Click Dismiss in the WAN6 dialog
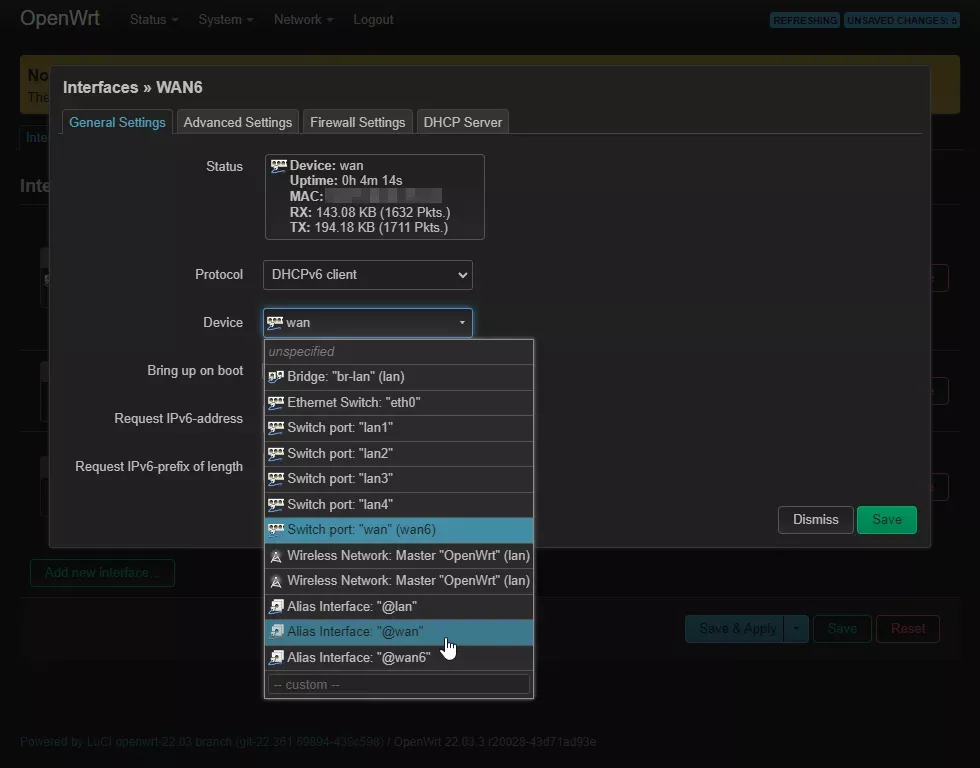The image size is (980, 768). click(816, 520)
